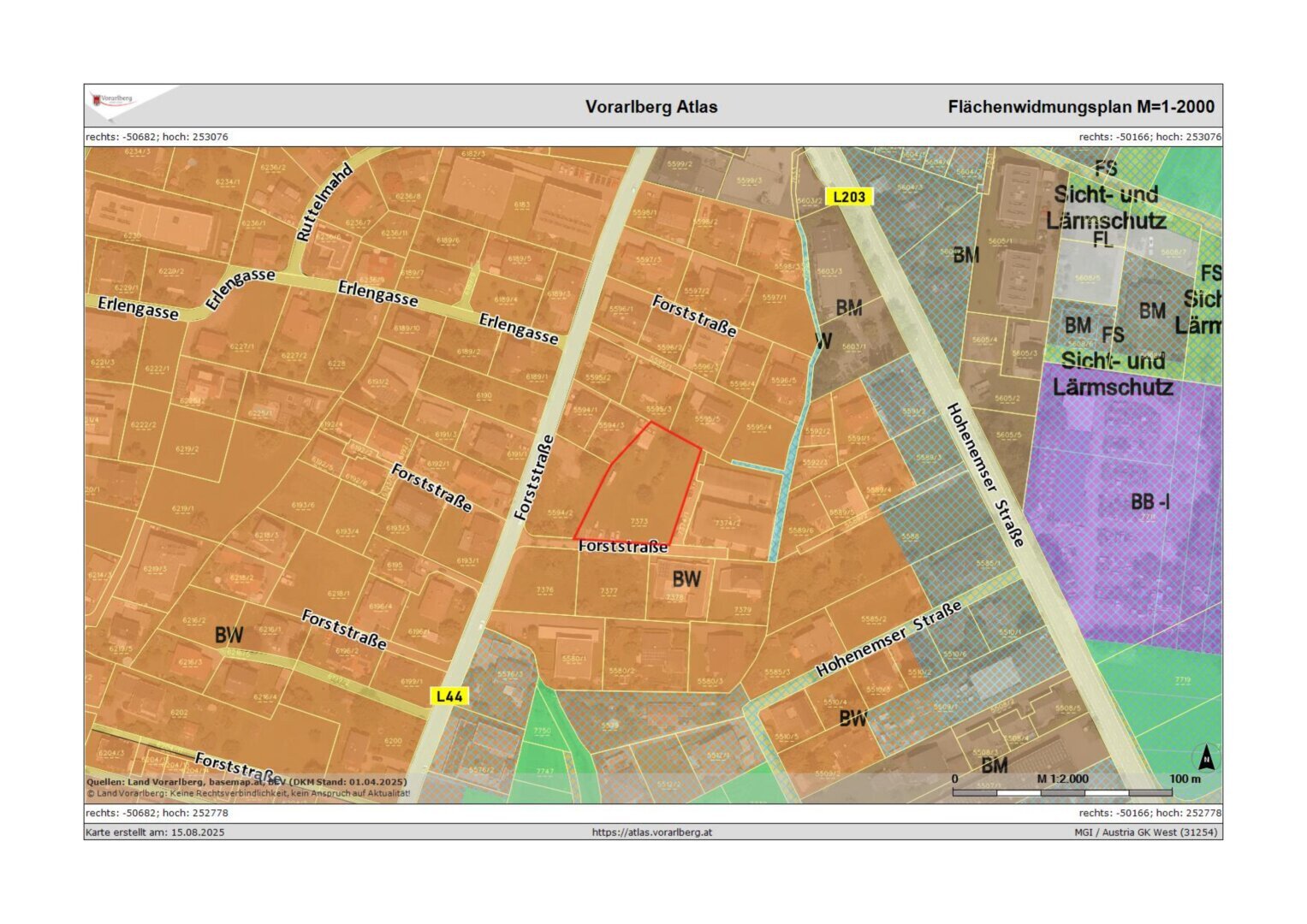Select parcel 6219/2 on the left side
Viewport: 1307px width, 924px height.
tap(187, 448)
